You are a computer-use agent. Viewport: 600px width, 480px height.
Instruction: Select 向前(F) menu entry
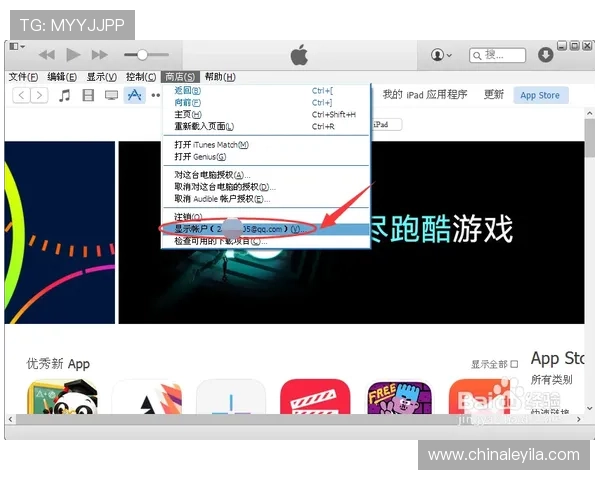point(266,103)
